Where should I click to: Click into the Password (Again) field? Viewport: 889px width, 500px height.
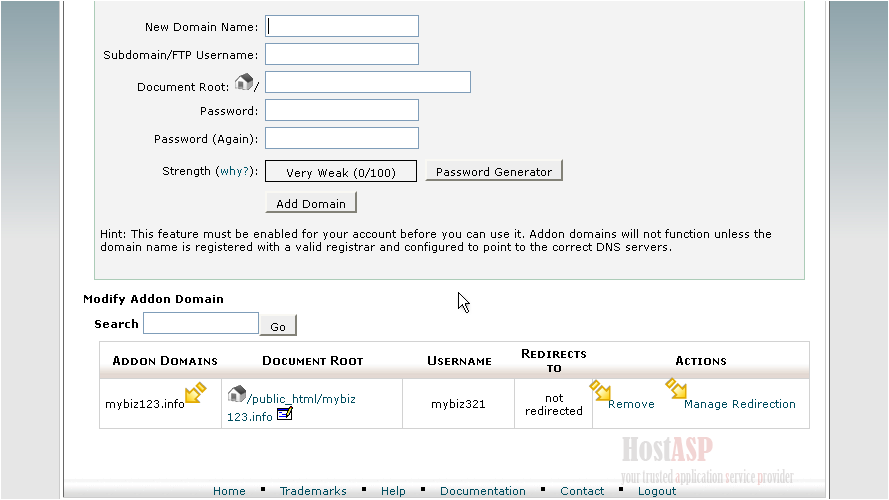coord(341,138)
